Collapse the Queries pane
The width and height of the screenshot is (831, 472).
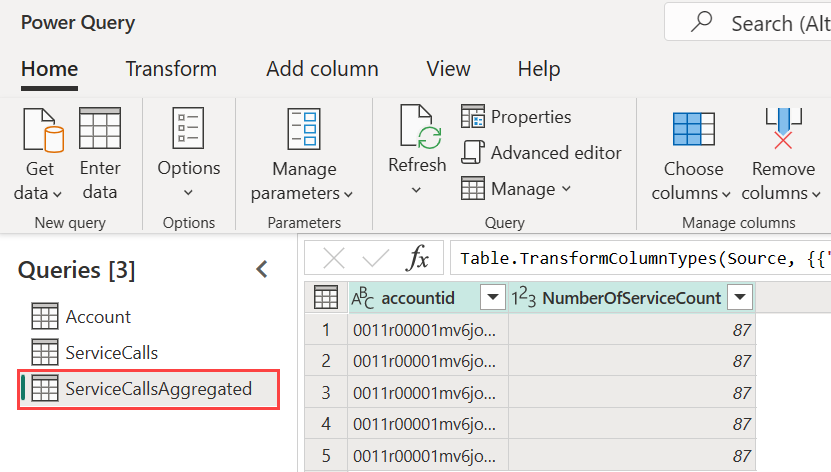click(262, 269)
